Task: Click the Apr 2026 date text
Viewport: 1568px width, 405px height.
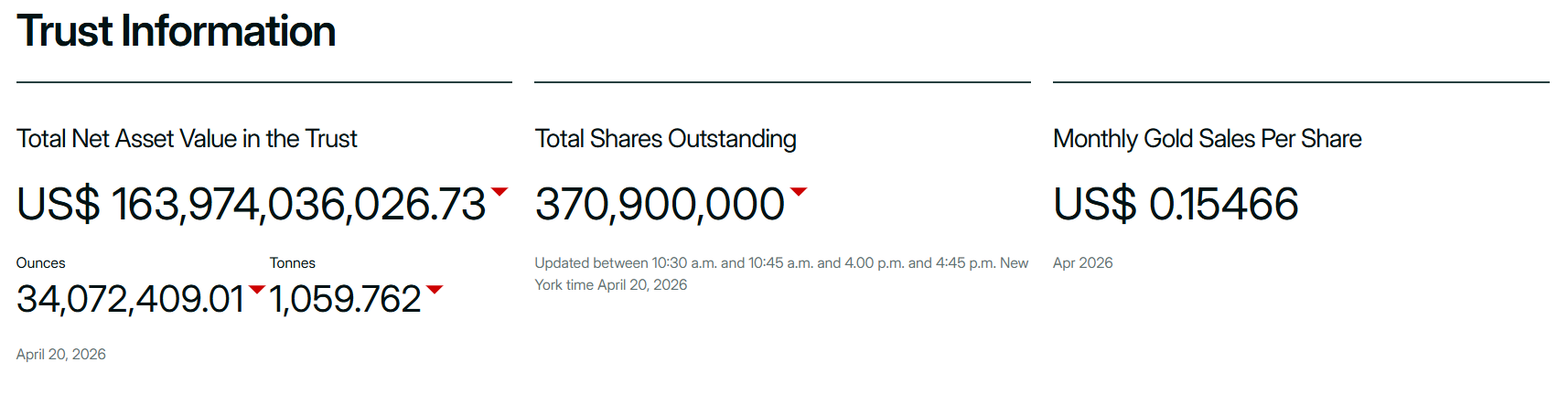Action: point(1083,263)
